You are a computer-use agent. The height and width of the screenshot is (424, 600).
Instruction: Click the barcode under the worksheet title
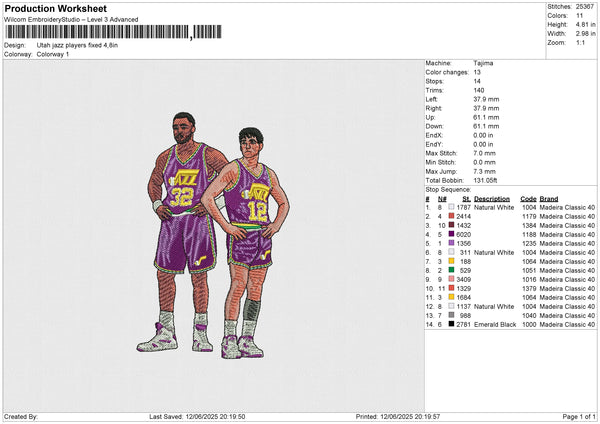[x=113, y=32]
